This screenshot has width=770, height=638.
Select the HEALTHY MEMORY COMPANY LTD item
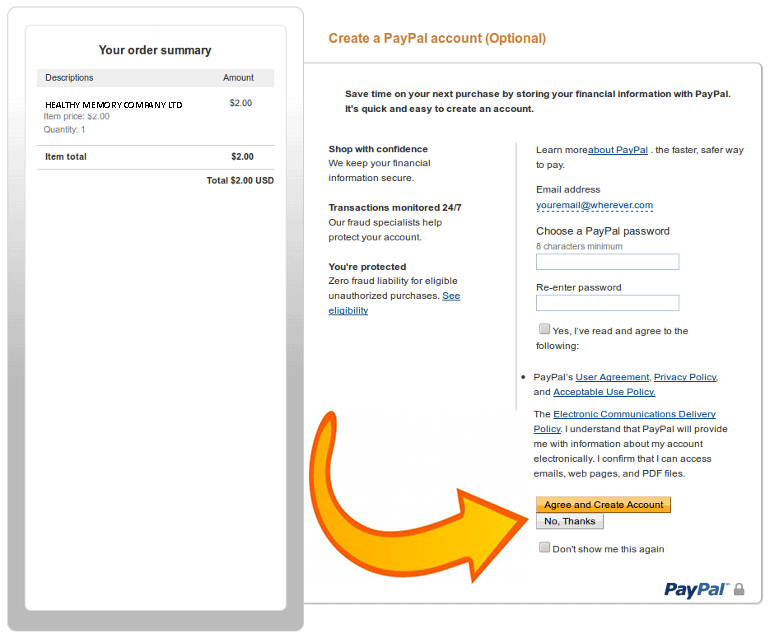114,104
